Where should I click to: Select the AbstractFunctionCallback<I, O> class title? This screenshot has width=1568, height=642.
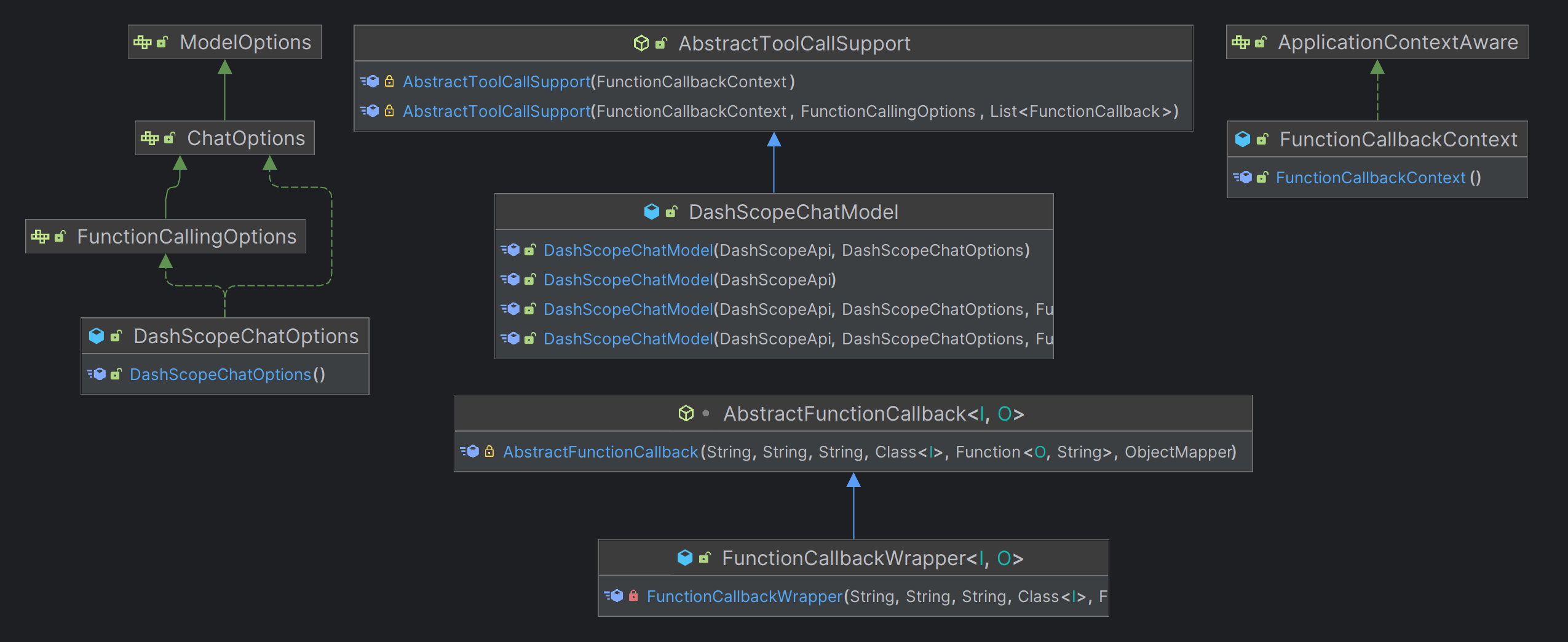click(x=874, y=414)
